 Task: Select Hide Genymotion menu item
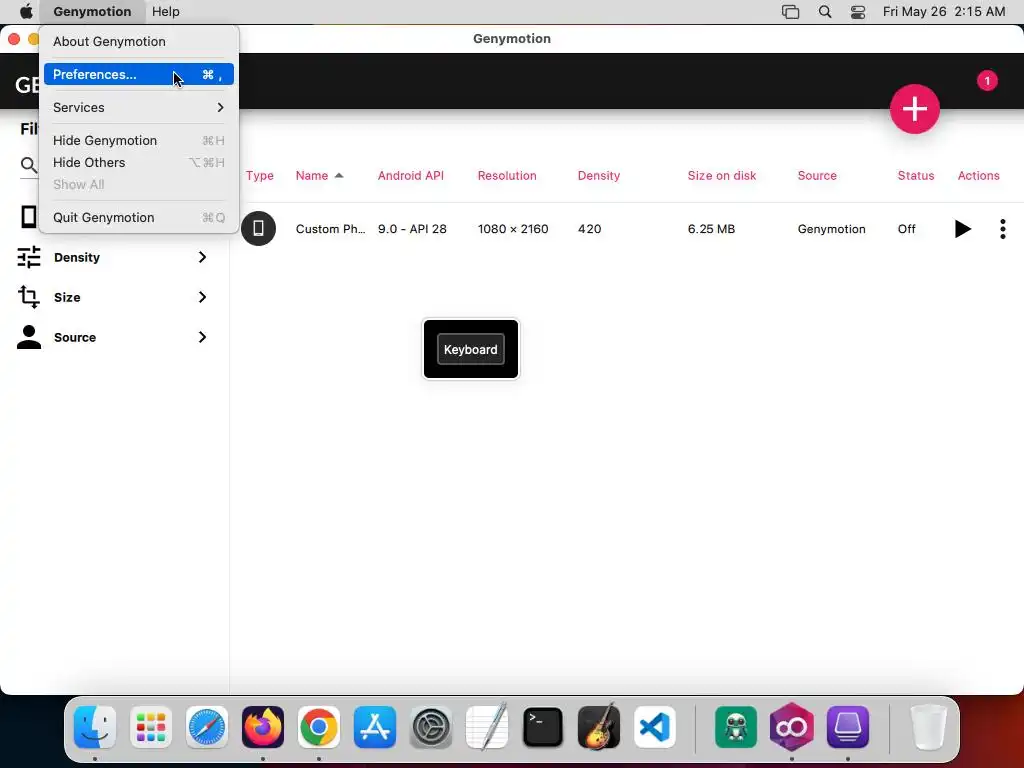(x=138, y=140)
